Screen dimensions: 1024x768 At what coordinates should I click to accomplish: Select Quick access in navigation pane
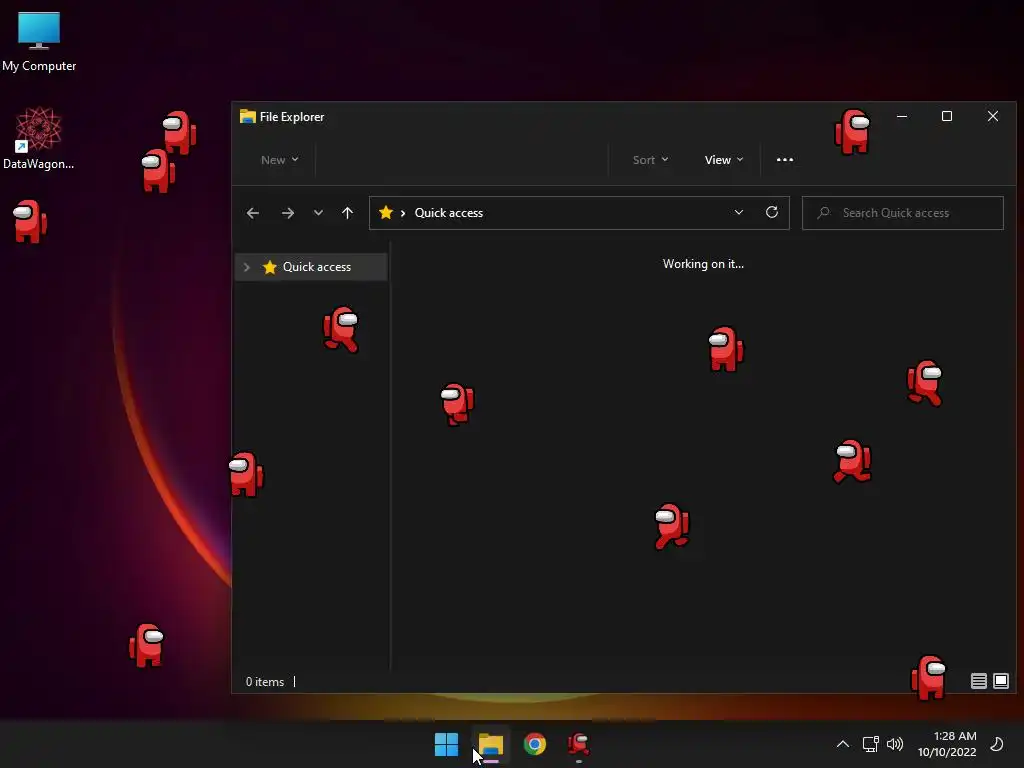pos(311,267)
